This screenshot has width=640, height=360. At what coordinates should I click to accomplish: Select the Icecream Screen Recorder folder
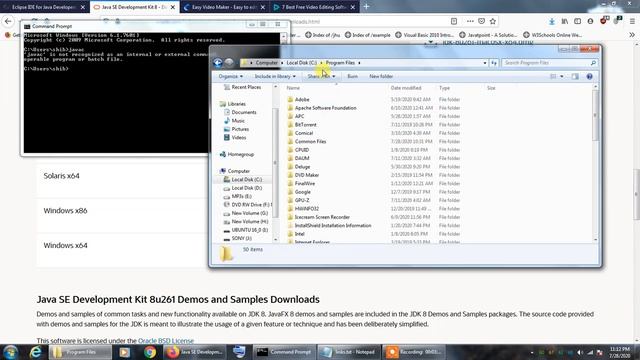(322, 217)
